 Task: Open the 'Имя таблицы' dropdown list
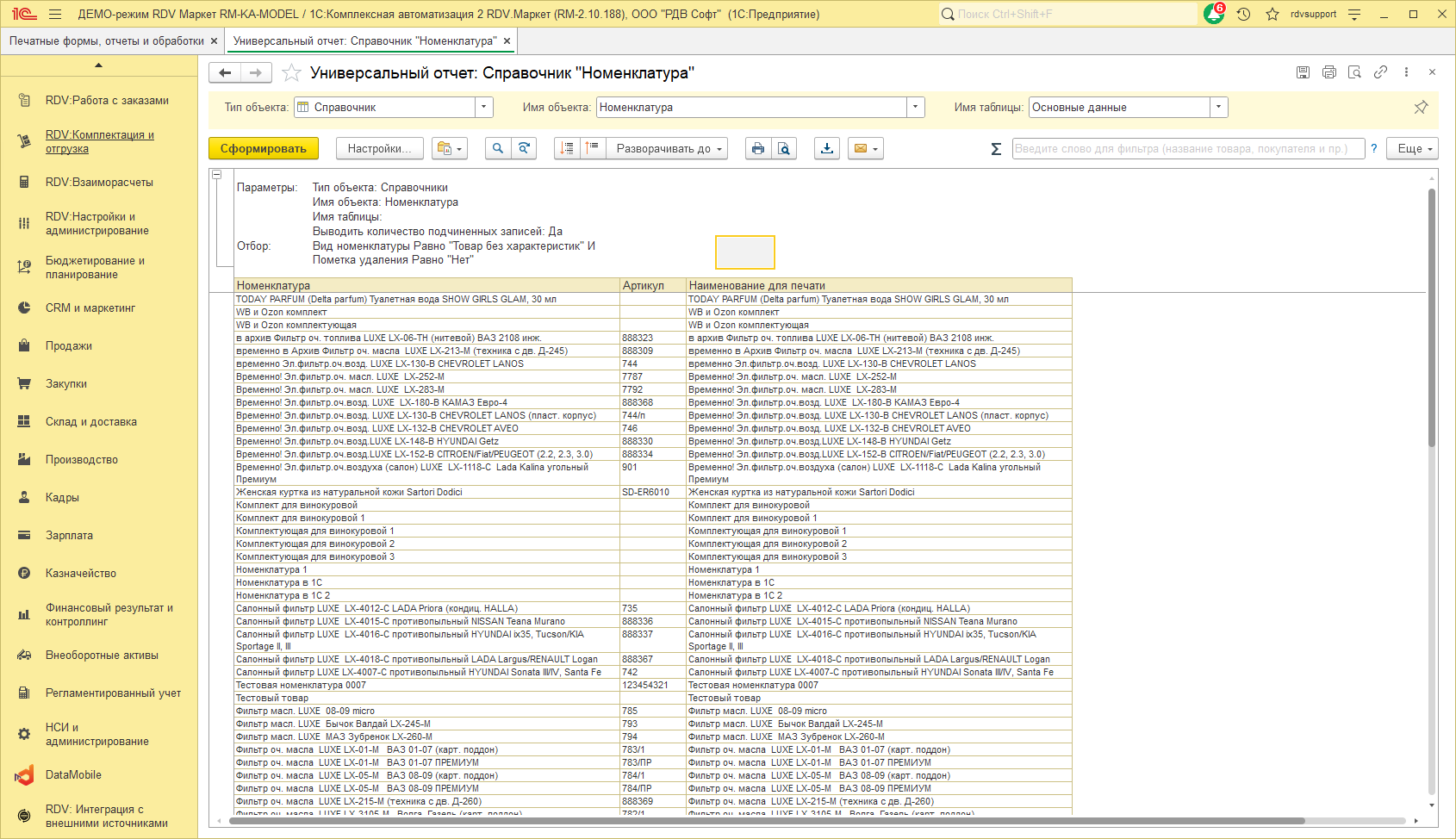[1218, 107]
